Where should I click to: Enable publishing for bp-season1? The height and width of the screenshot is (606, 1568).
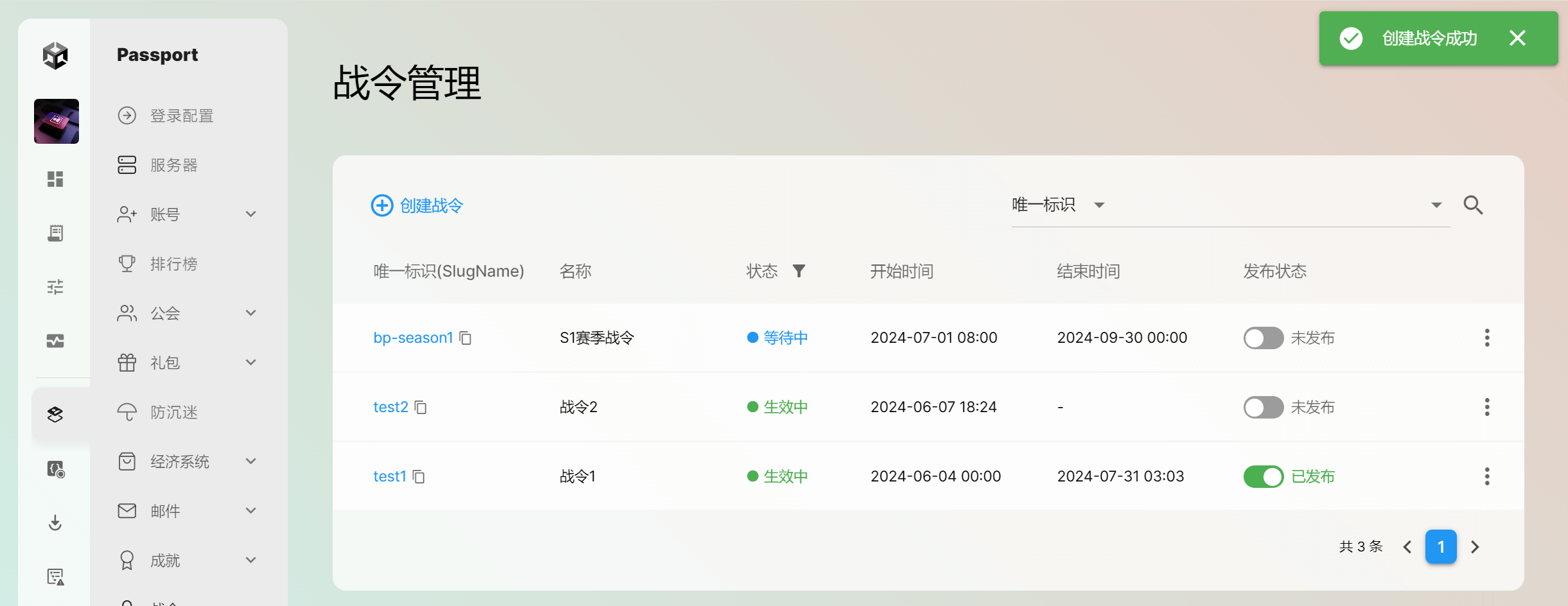[x=1263, y=338]
